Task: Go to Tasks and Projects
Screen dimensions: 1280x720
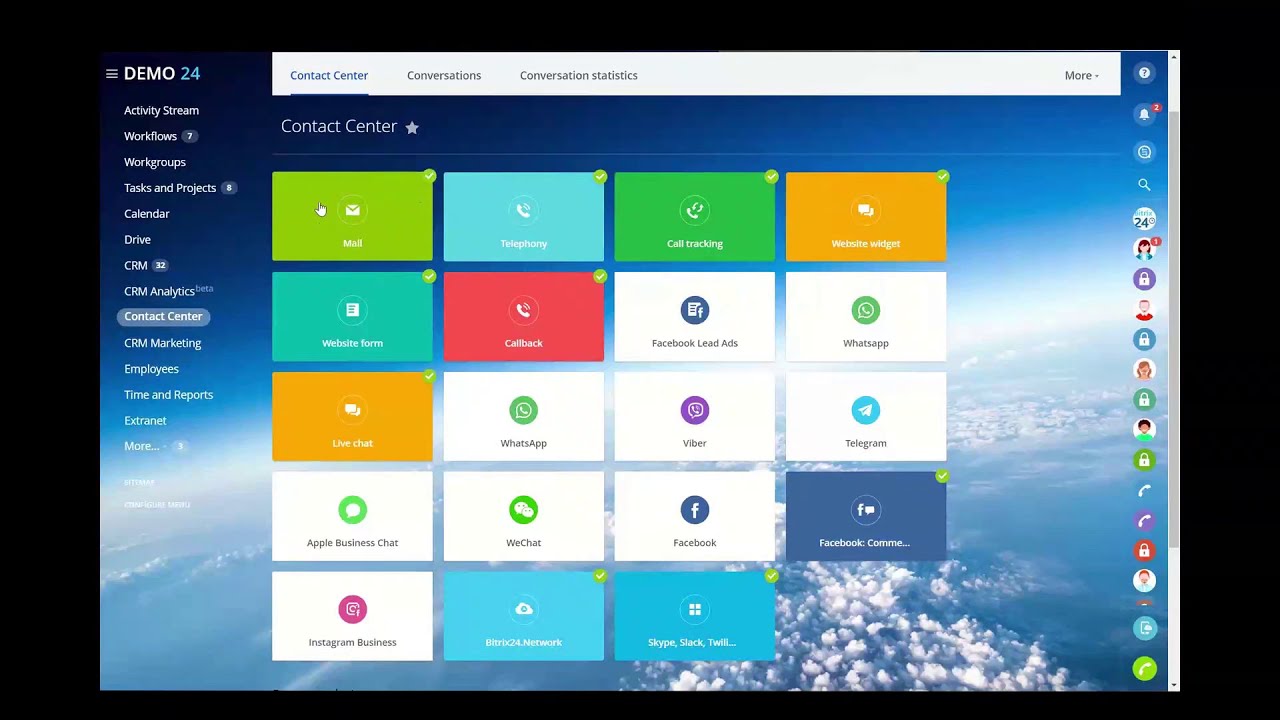Action: coord(170,188)
